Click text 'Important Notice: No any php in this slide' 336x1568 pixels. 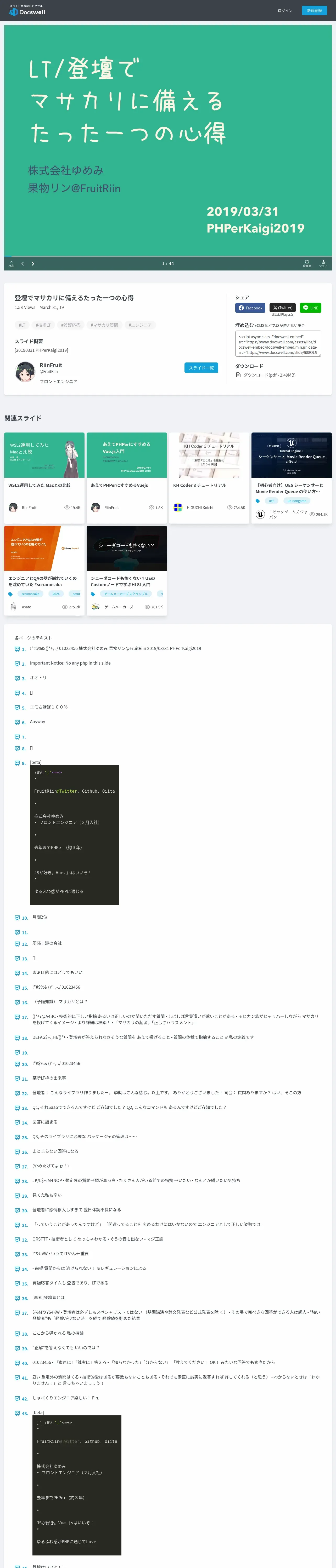click(x=70, y=663)
